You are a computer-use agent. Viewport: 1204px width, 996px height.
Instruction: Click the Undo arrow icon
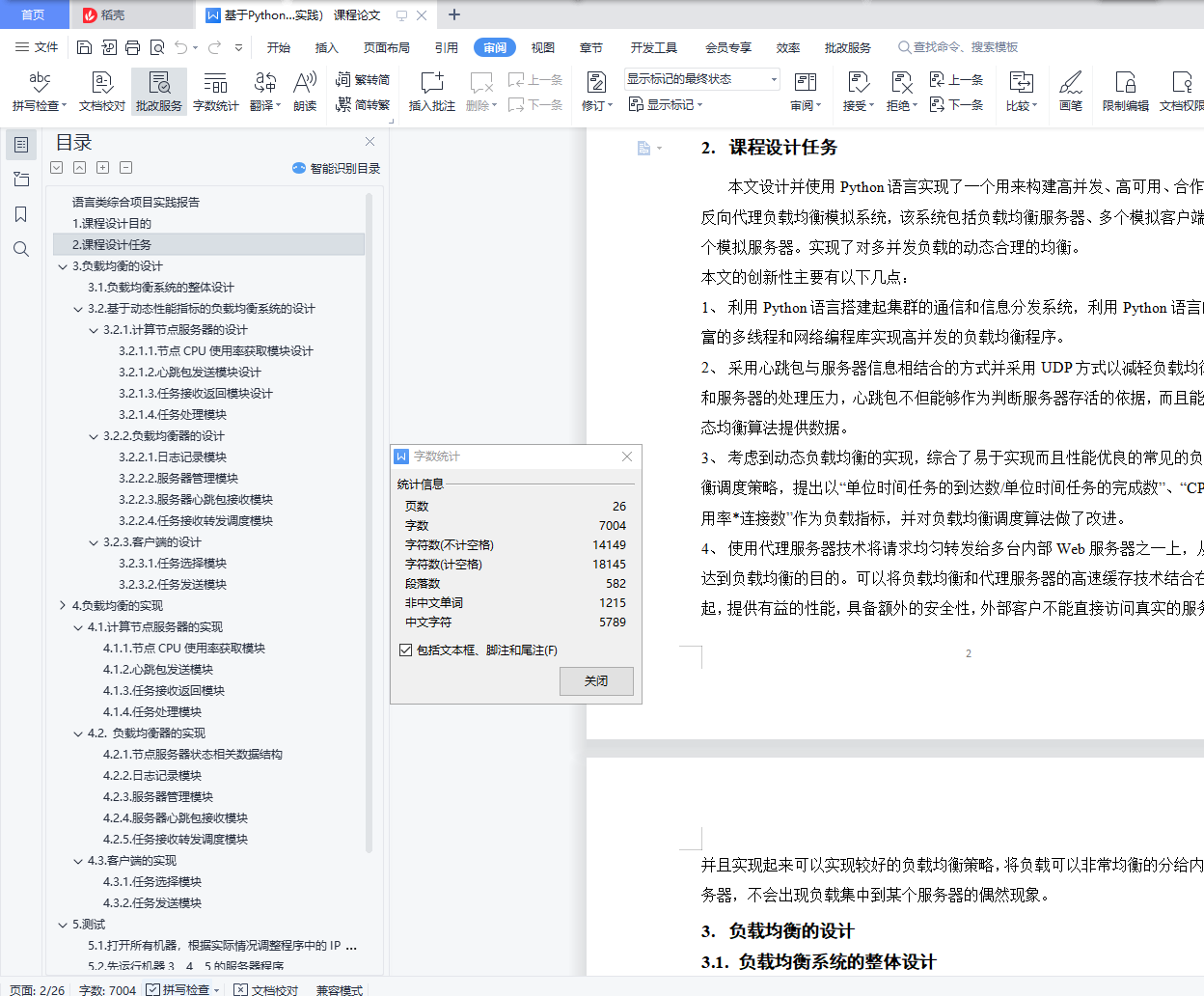pyautogui.click(x=180, y=47)
